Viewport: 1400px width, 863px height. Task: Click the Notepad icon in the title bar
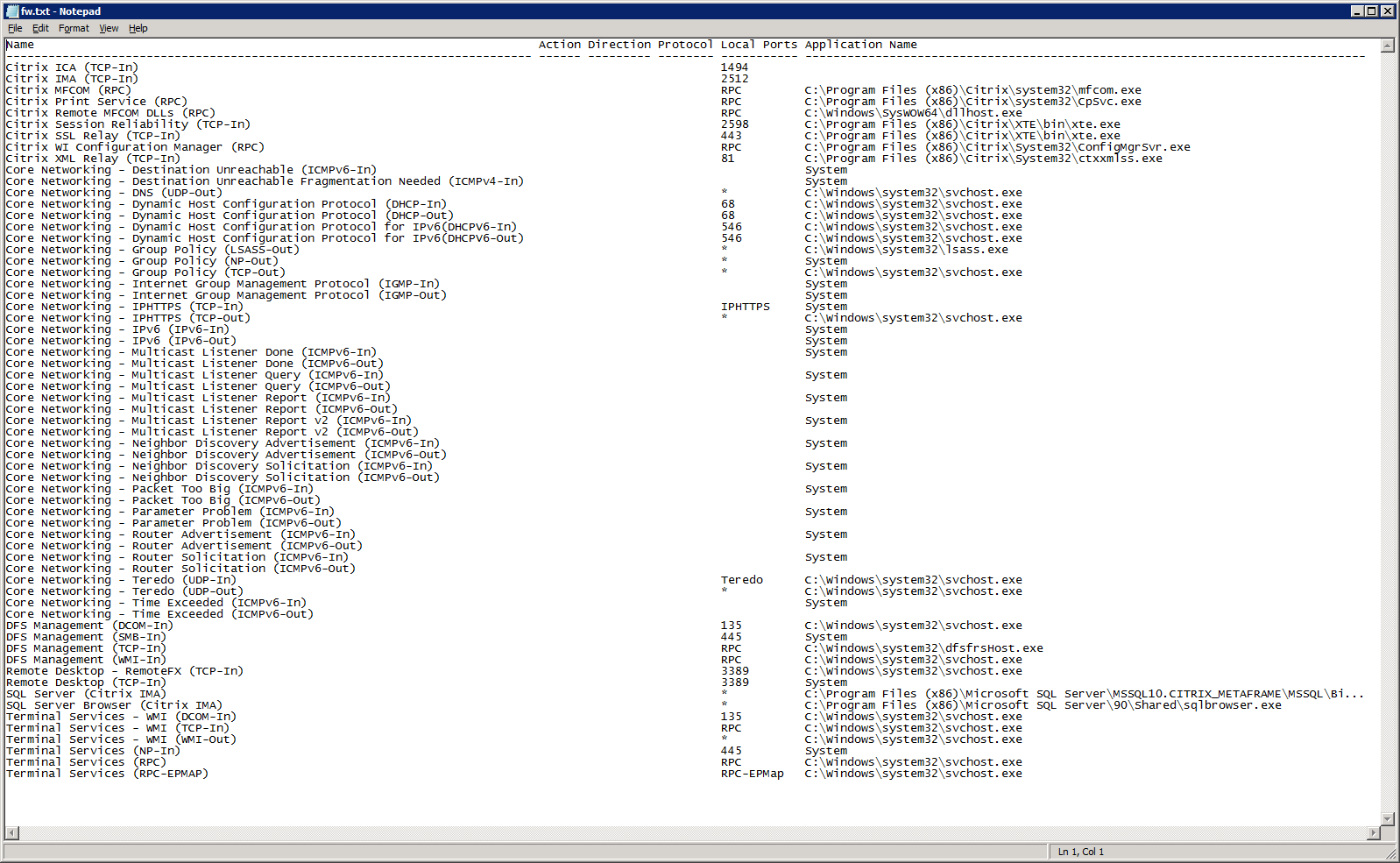click(12, 11)
